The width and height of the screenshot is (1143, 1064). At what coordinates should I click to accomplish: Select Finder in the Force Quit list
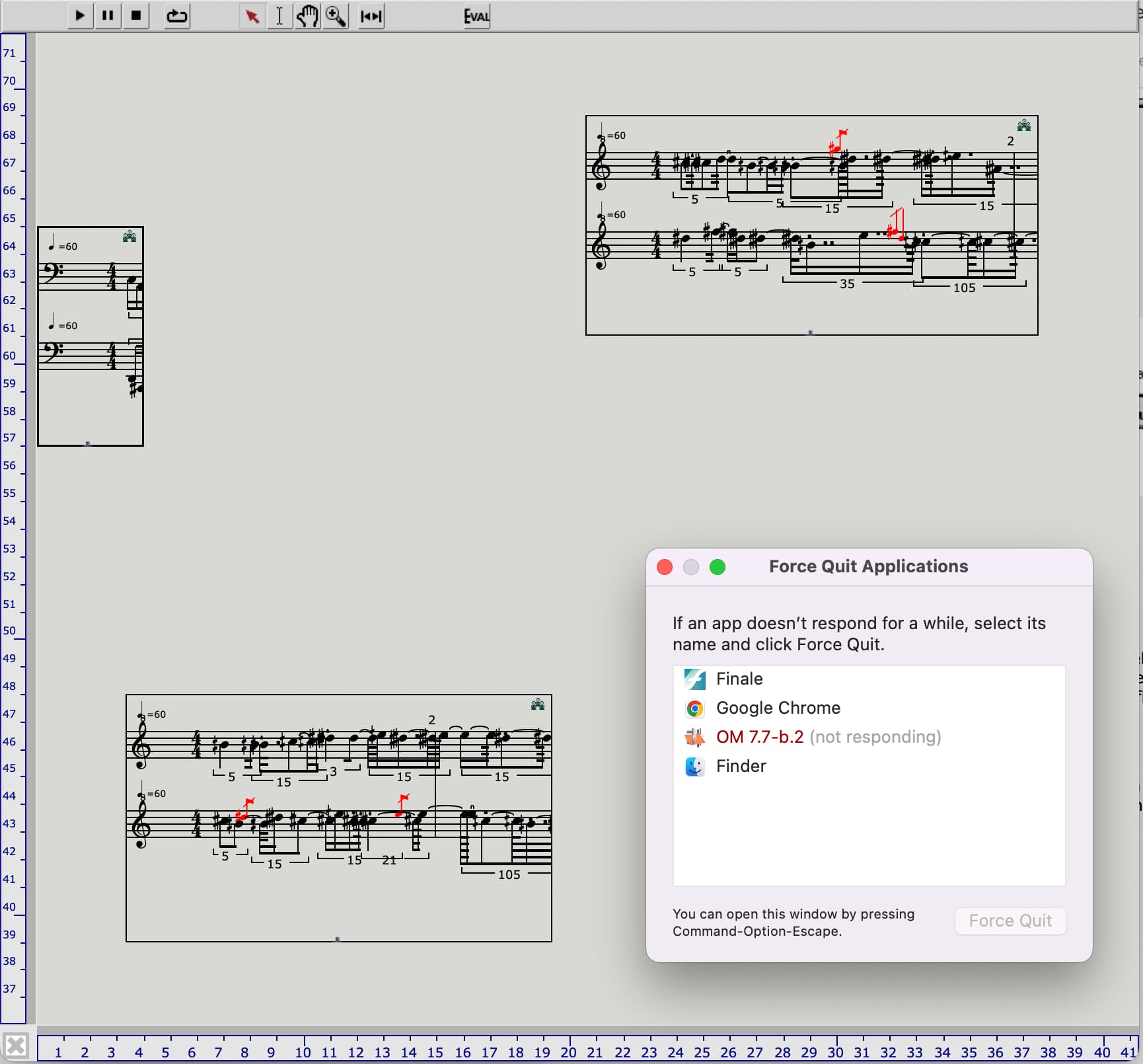741,766
